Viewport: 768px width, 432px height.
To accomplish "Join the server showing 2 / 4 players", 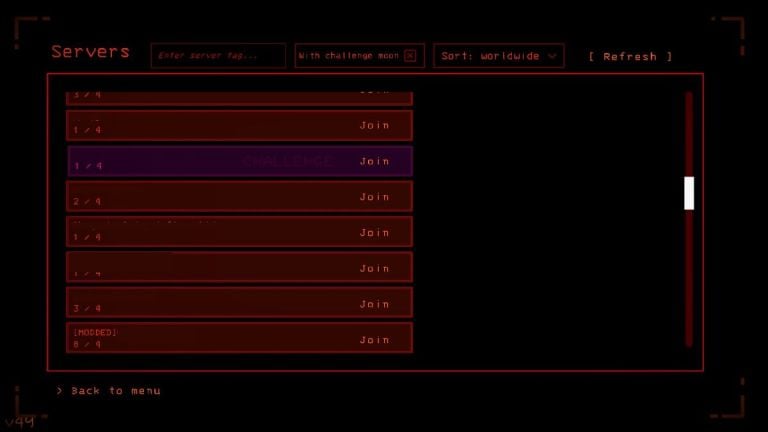I will (x=374, y=196).
